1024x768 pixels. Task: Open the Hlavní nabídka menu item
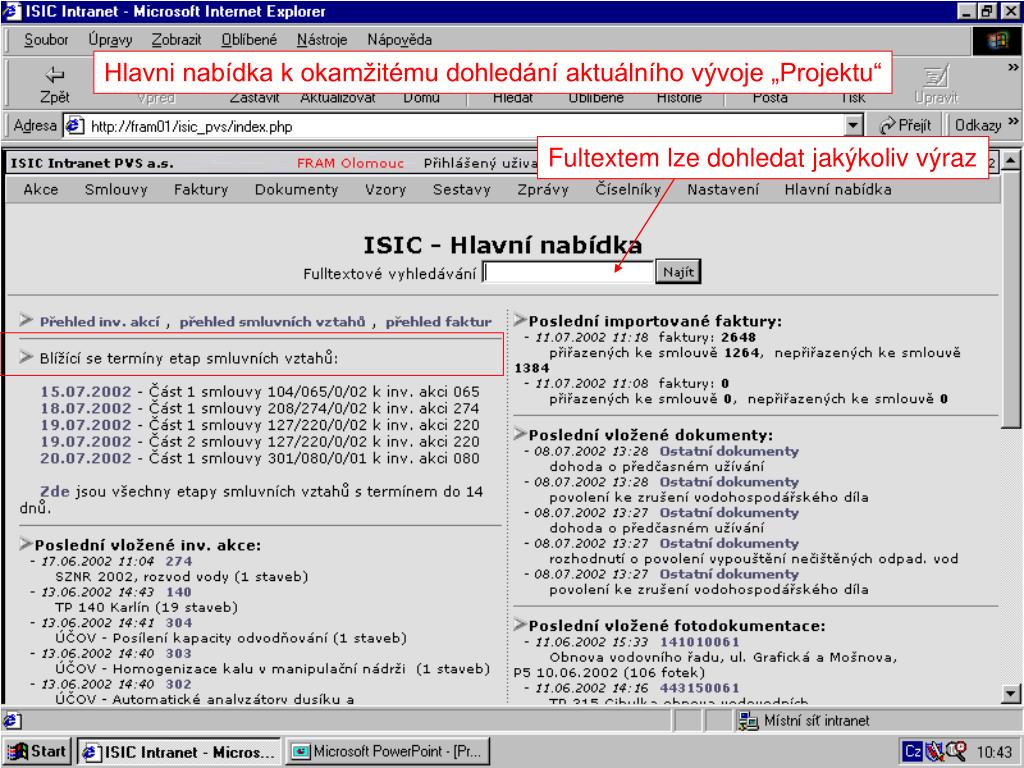click(x=838, y=189)
